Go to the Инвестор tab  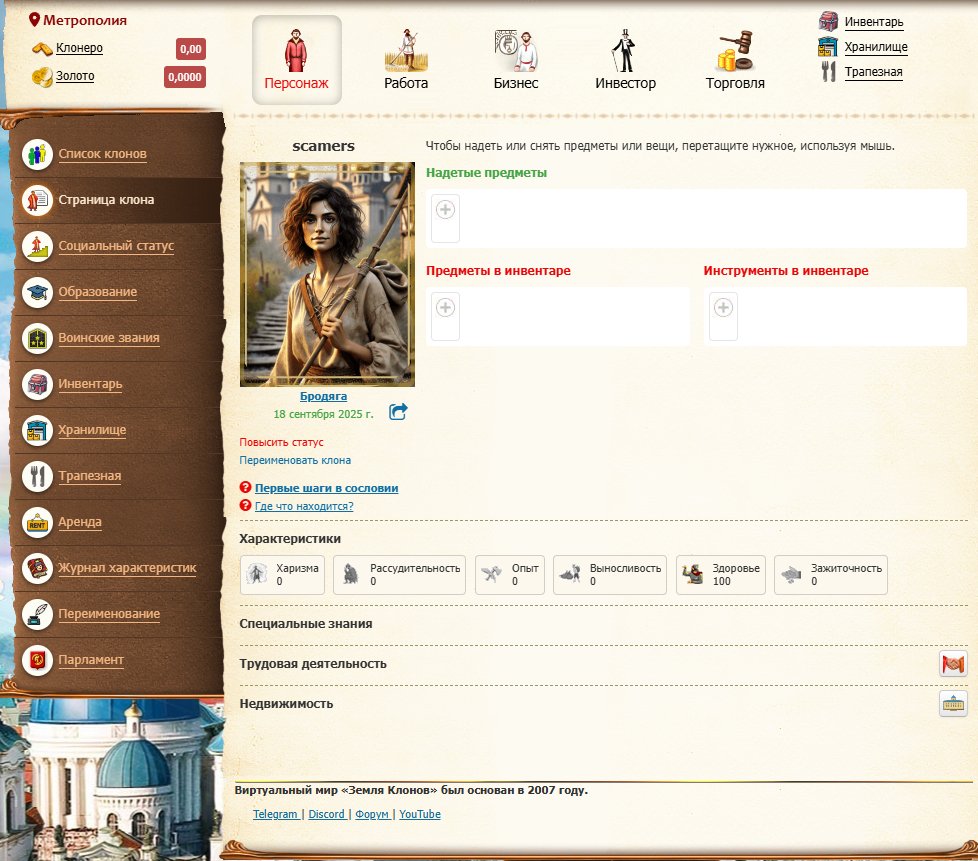(x=625, y=60)
